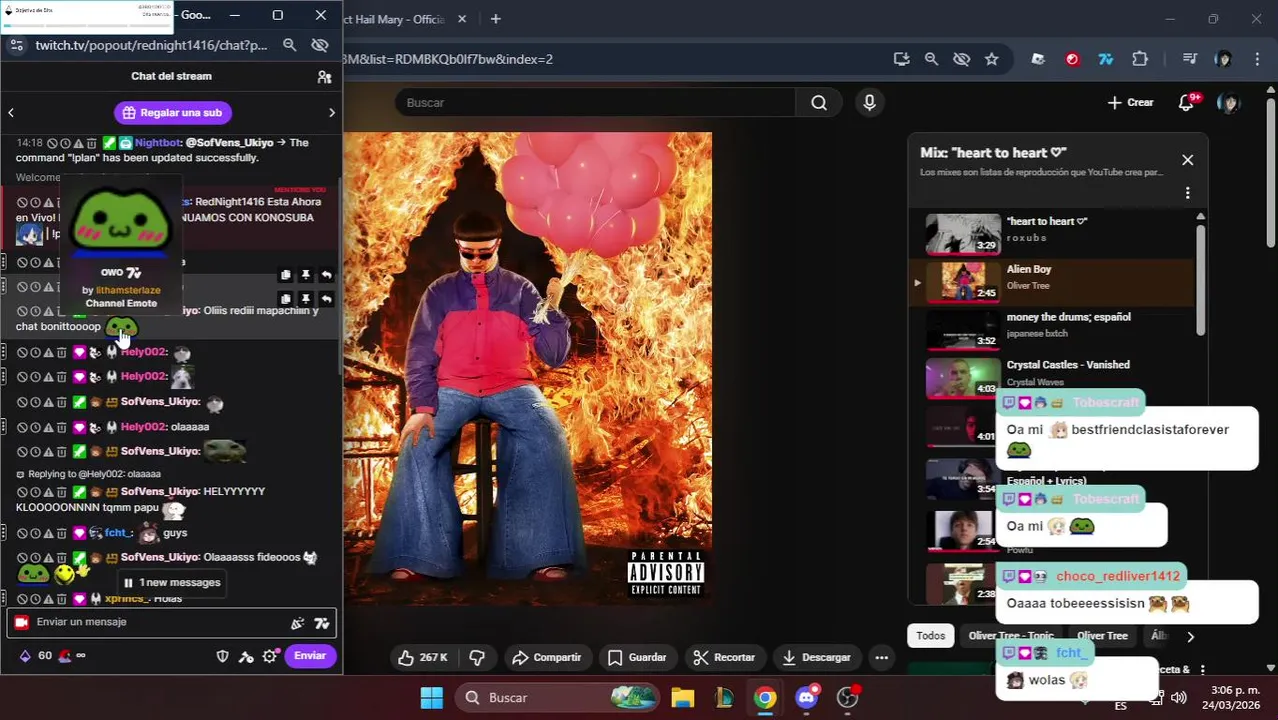The image size is (1278, 720).
Task: Click the YouTube voice search microphone
Action: coord(869,102)
